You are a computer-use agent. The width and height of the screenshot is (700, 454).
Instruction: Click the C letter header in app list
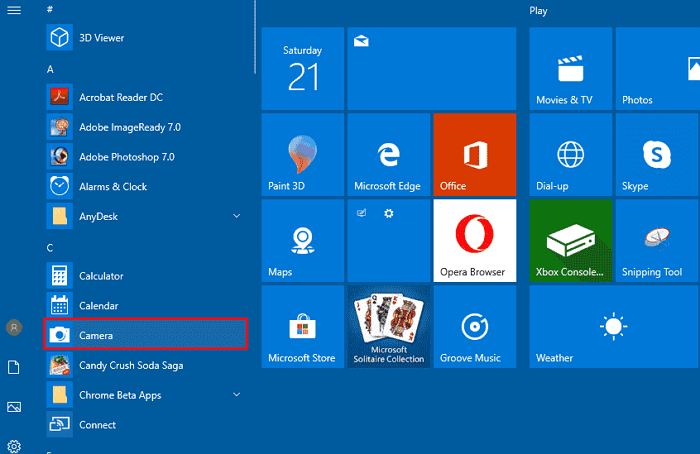coord(50,248)
